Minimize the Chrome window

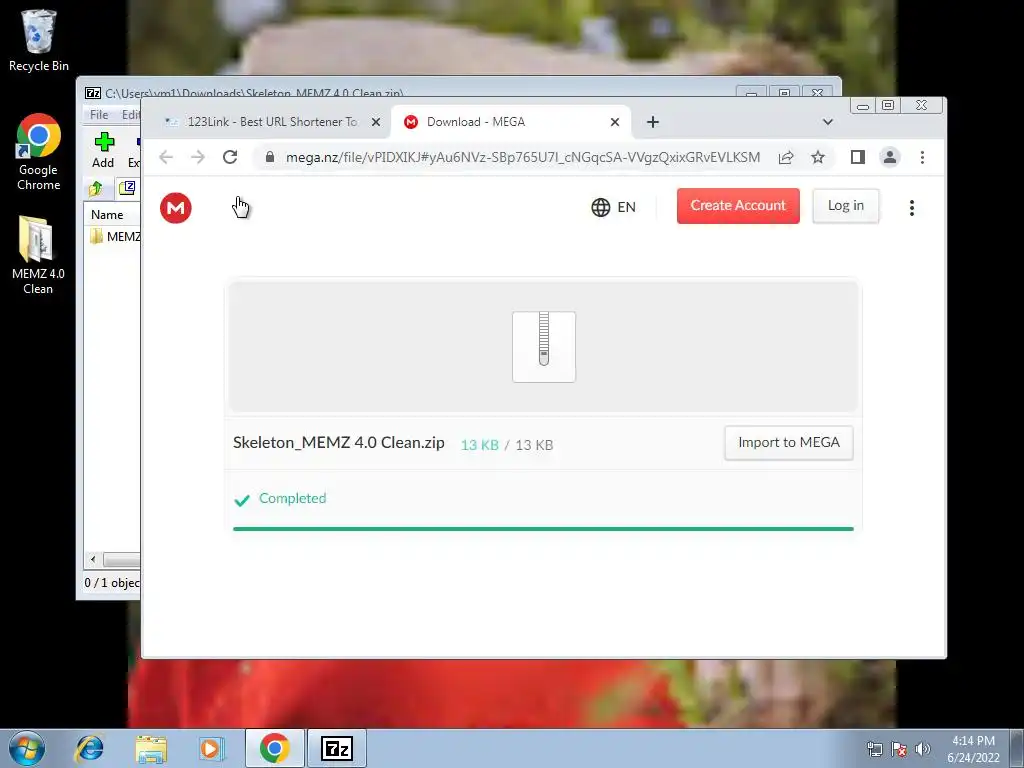[x=863, y=105]
